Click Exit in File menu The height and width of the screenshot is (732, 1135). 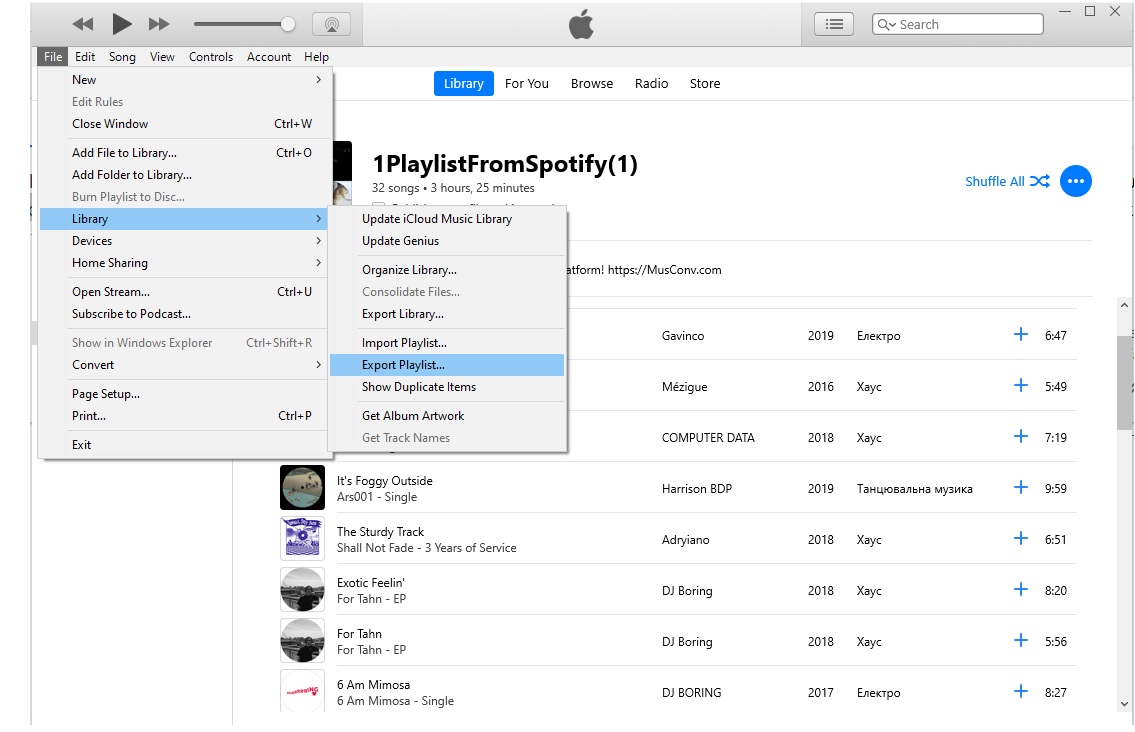[185, 445]
